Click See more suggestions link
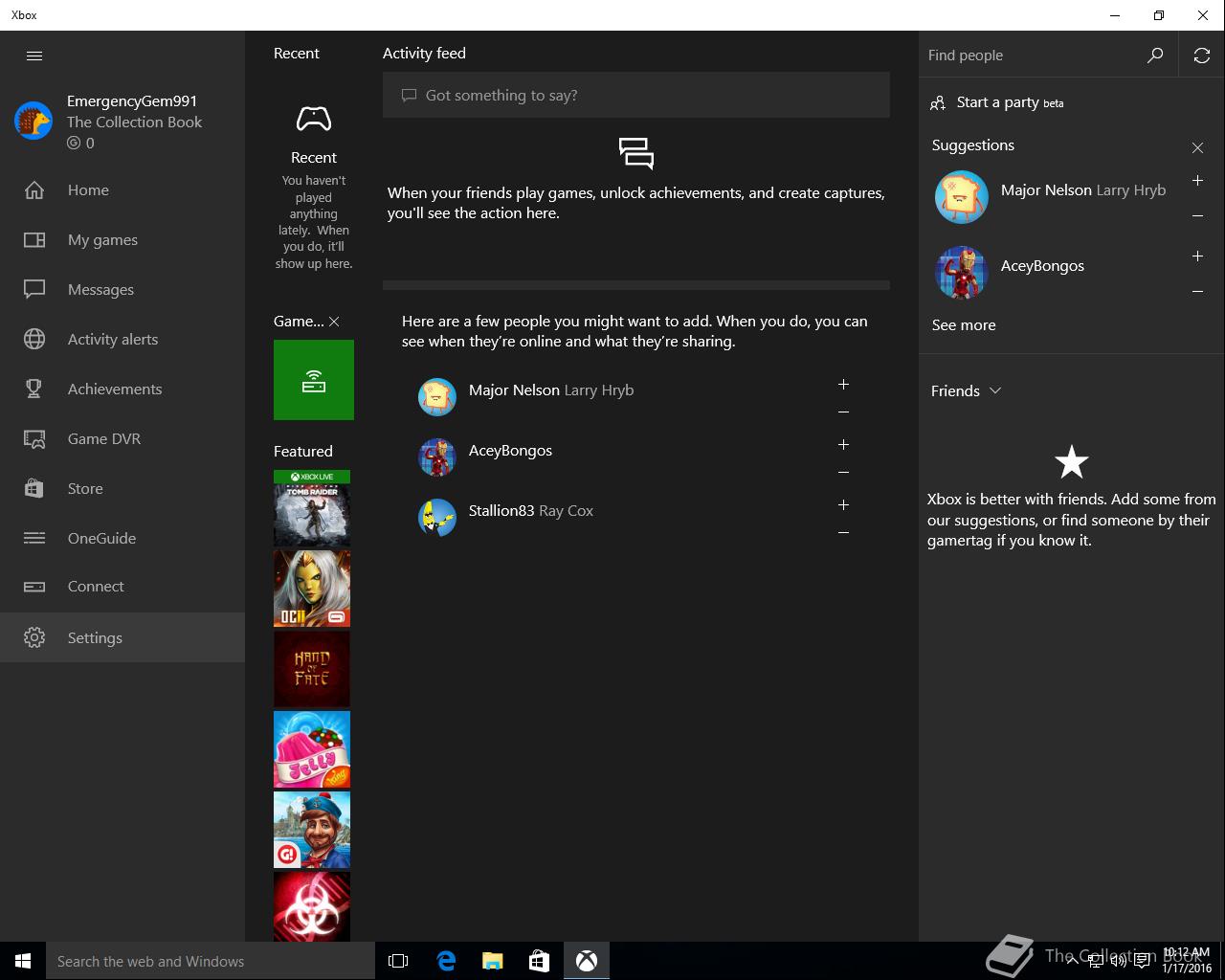Image resolution: width=1225 pixels, height=980 pixels. tap(964, 325)
